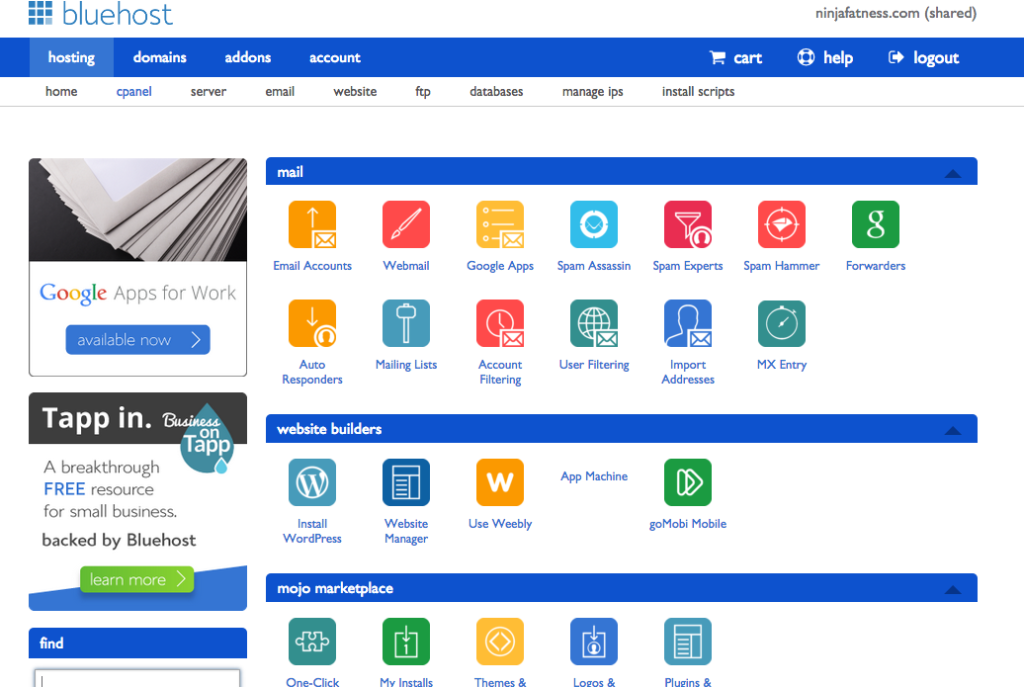Collapse the website builders section
Image resolution: width=1024 pixels, height=687 pixels.
coord(953,430)
